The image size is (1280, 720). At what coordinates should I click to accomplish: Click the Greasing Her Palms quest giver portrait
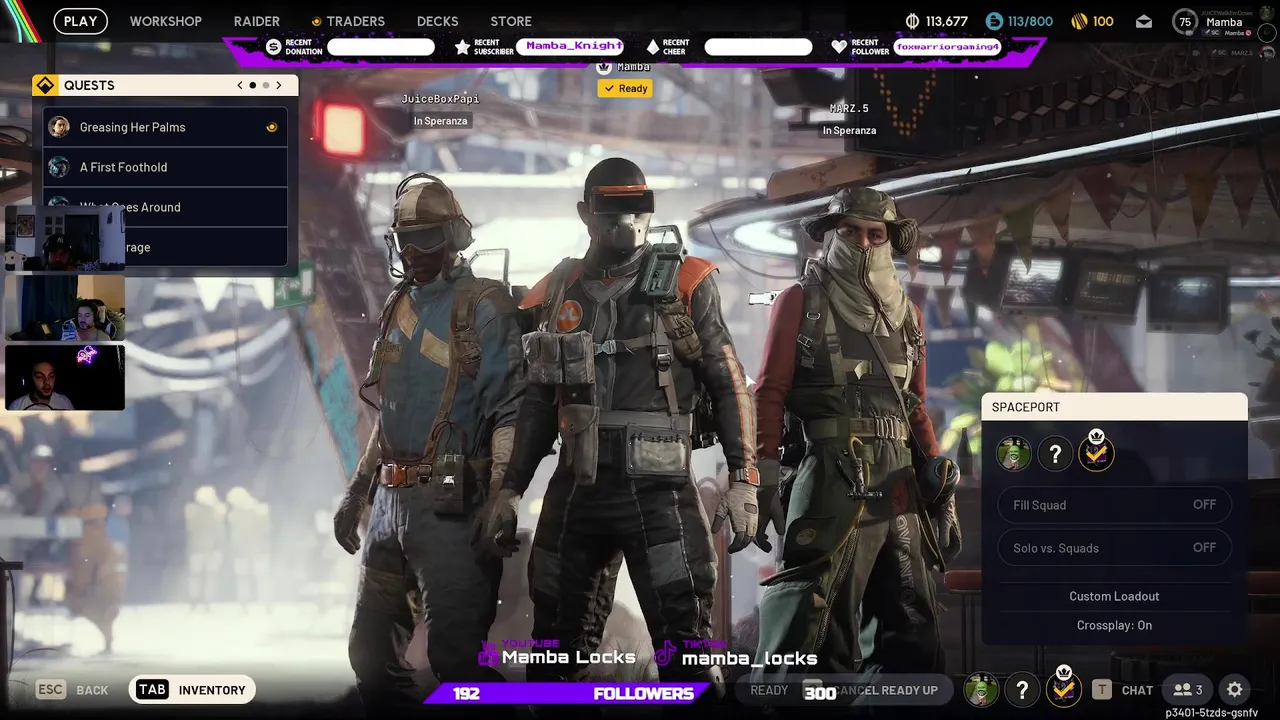pos(59,127)
